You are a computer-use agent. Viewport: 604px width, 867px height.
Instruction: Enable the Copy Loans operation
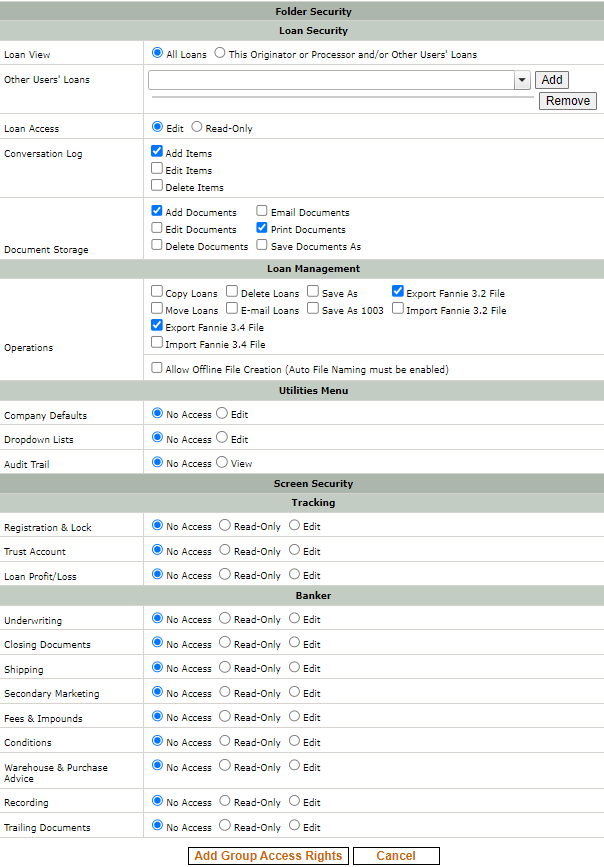156,292
